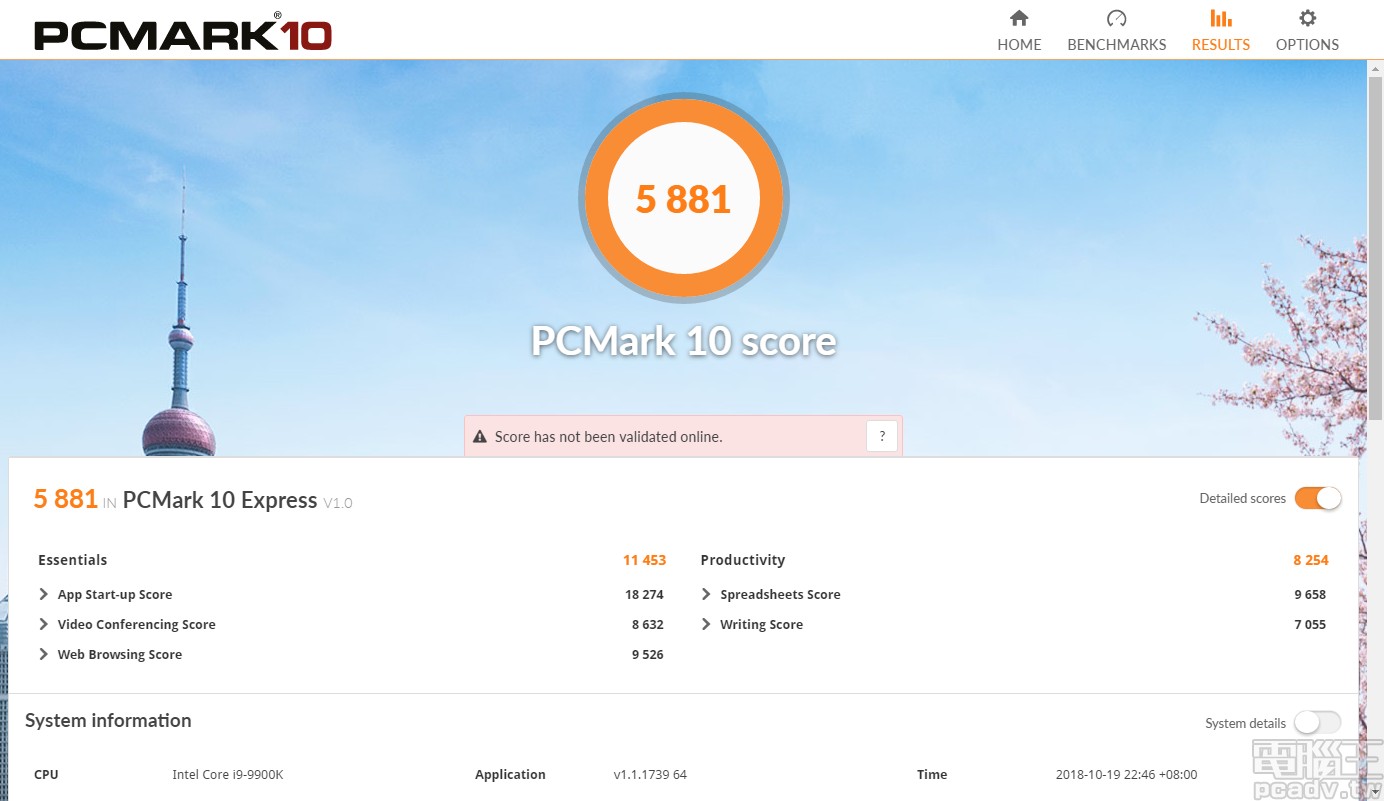Click the Spreadsheets value 9 658
This screenshot has height=801, width=1384.
[1310, 594]
